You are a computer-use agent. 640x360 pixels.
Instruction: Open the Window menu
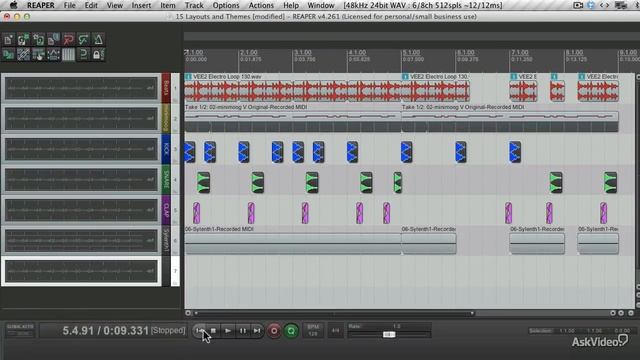tap(320, 5)
